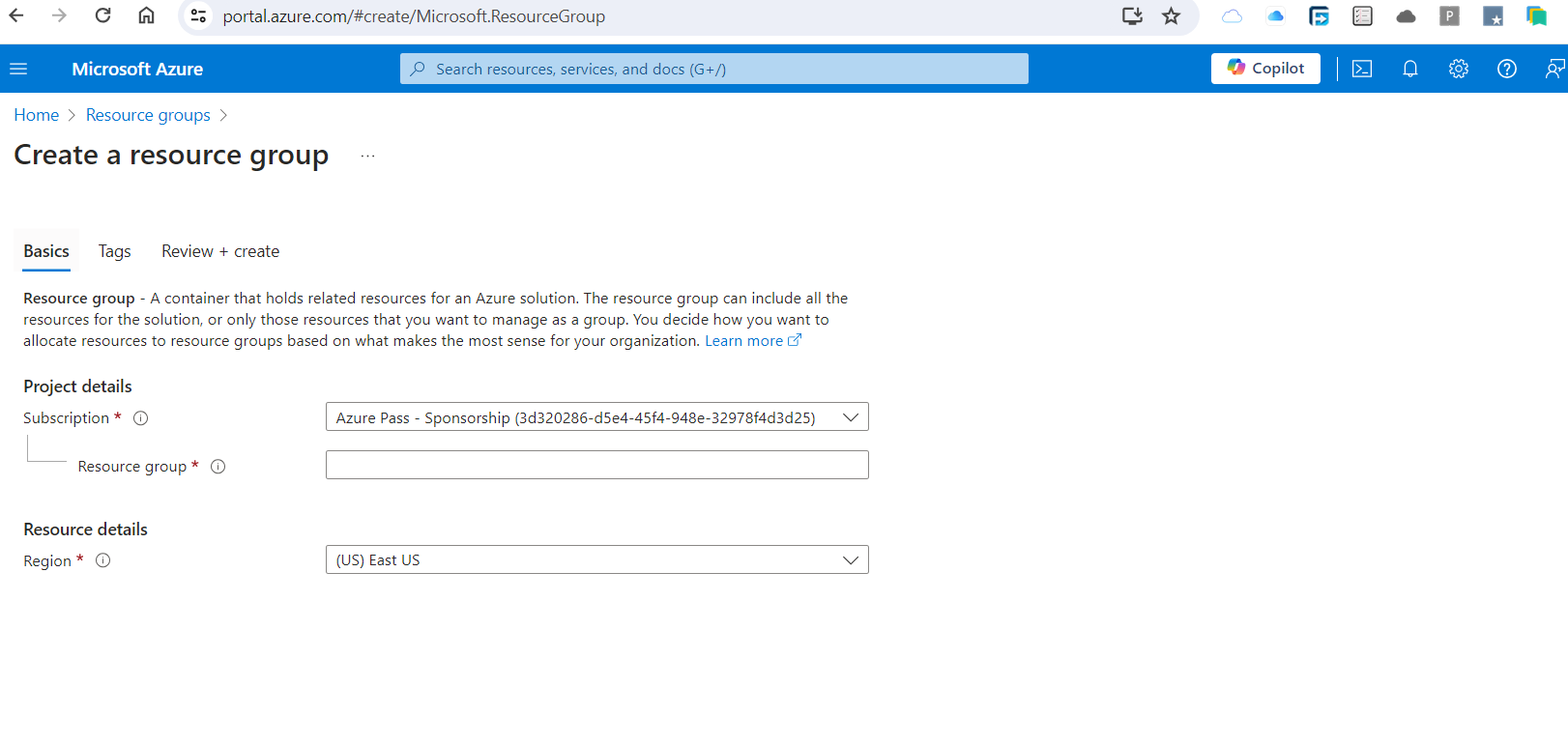
Task: Bookmark this page with the star icon
Action: pyautogui.click(x=1172, y=15)
